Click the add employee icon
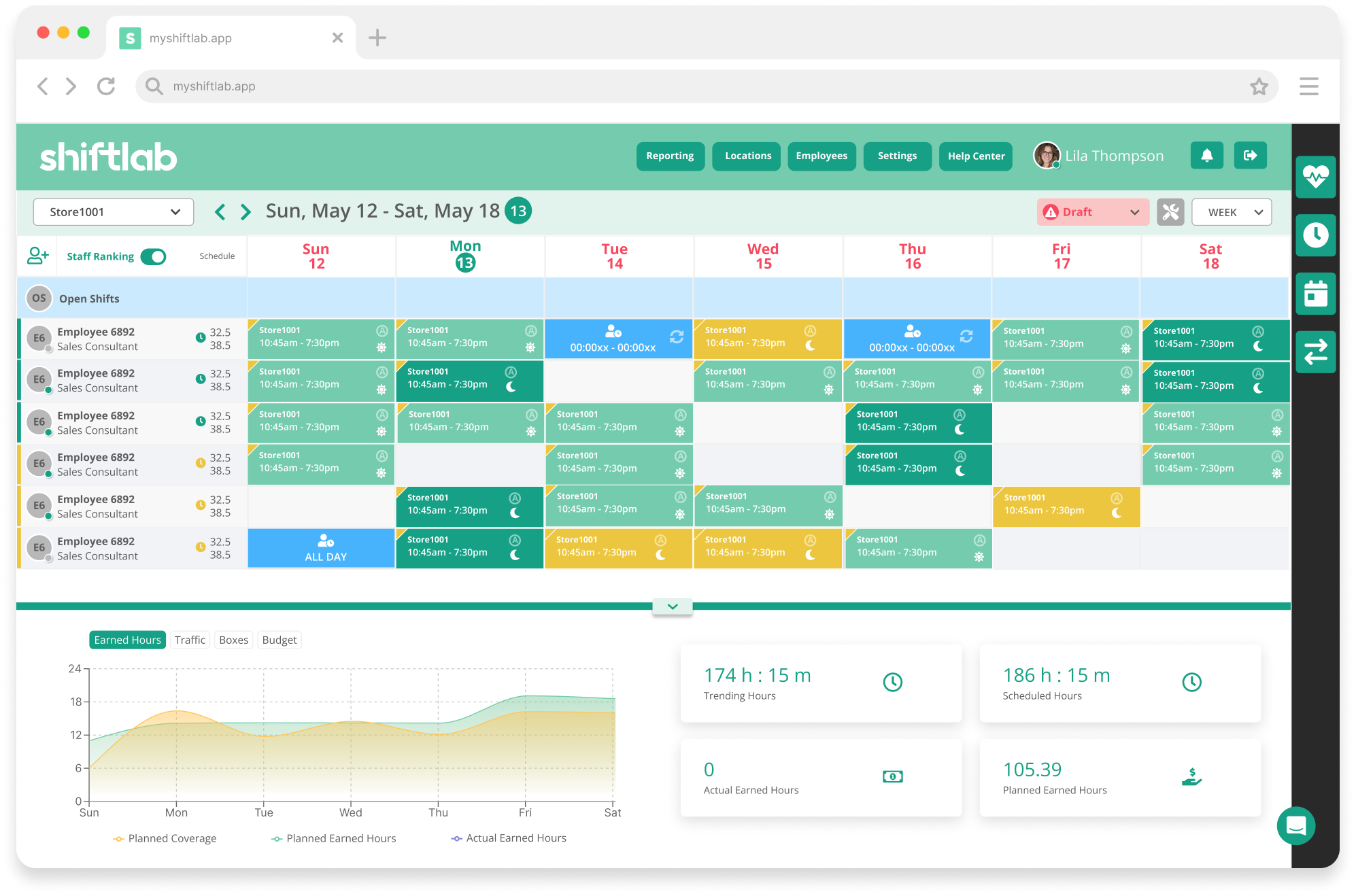 37,256
